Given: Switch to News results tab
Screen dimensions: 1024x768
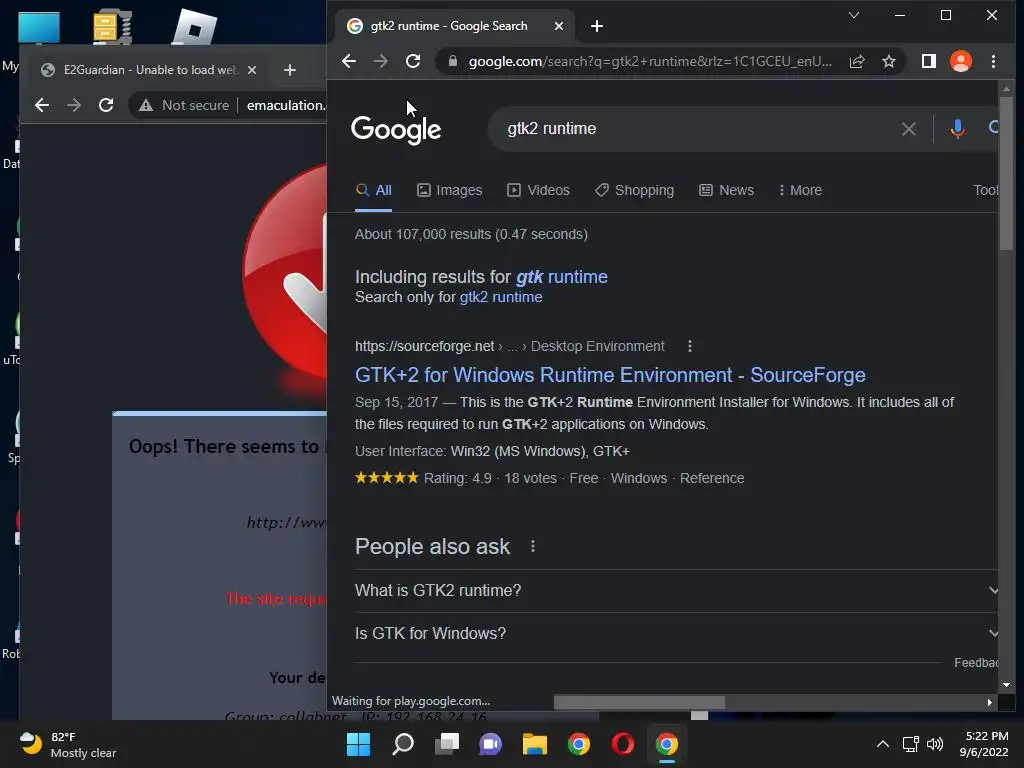Looking at the screenshot, I should pyautogui.click(x=726, y=190).
